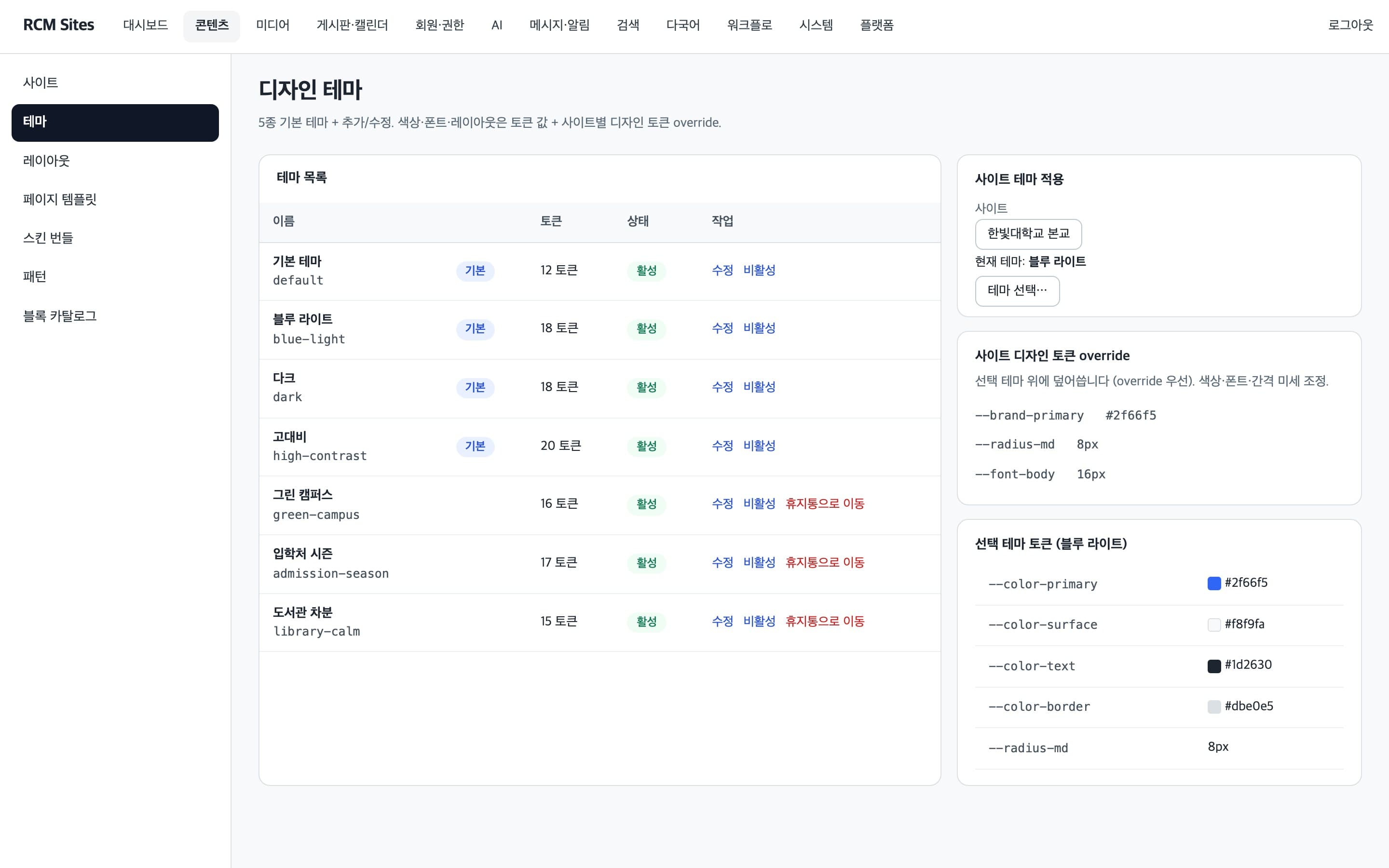
Task: Click the 상태 column header
Action: (x=638, y=222)
